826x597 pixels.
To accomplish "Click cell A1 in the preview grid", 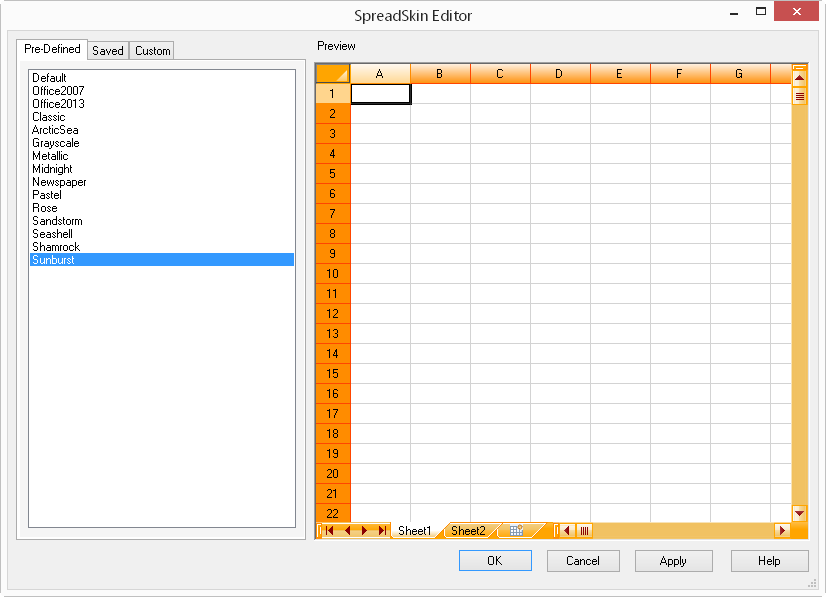I will [380, 92].
